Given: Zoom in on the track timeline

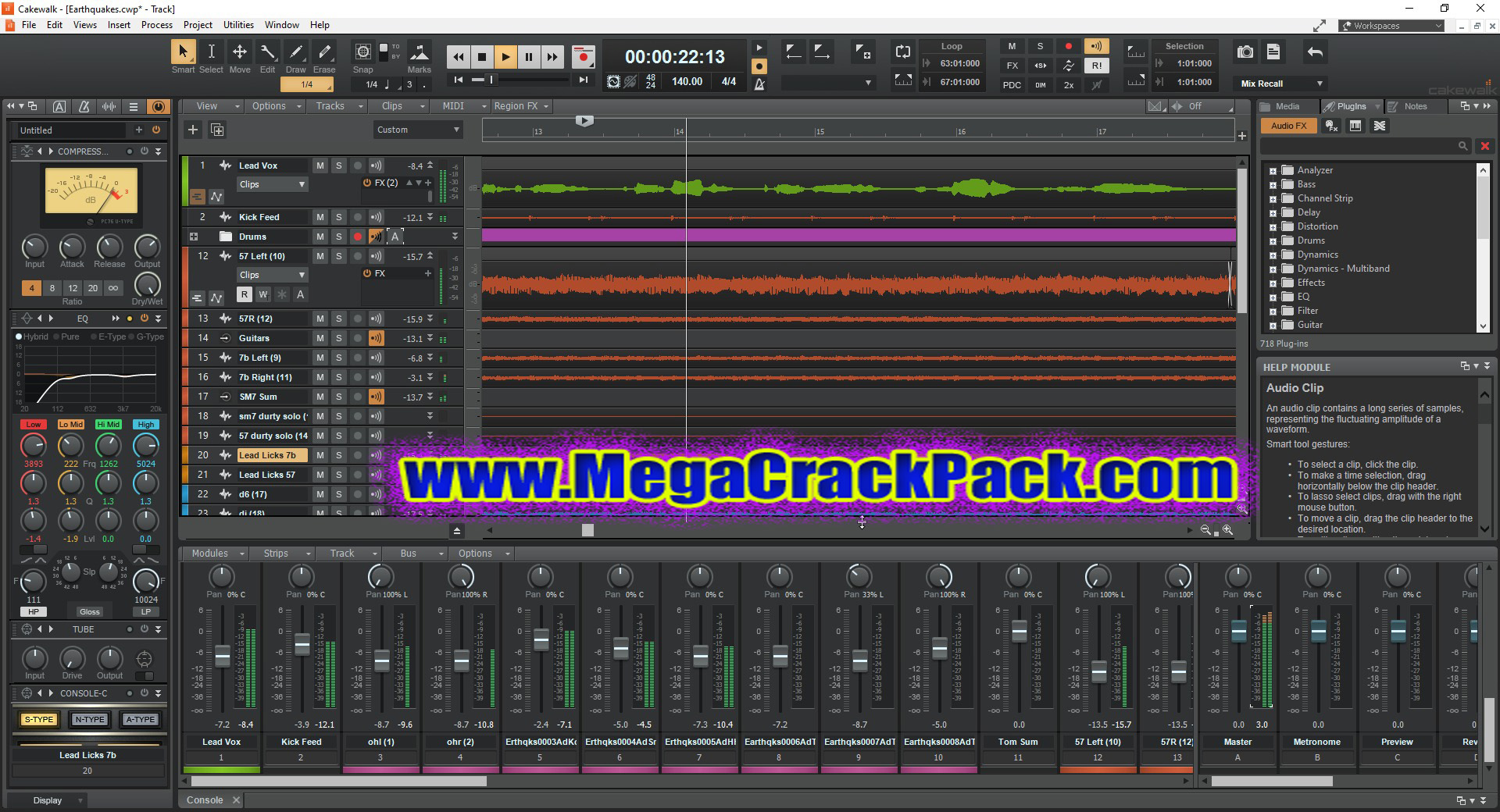Looking at the screenshot, I should pyautogui.click(x=1227, y=530).
